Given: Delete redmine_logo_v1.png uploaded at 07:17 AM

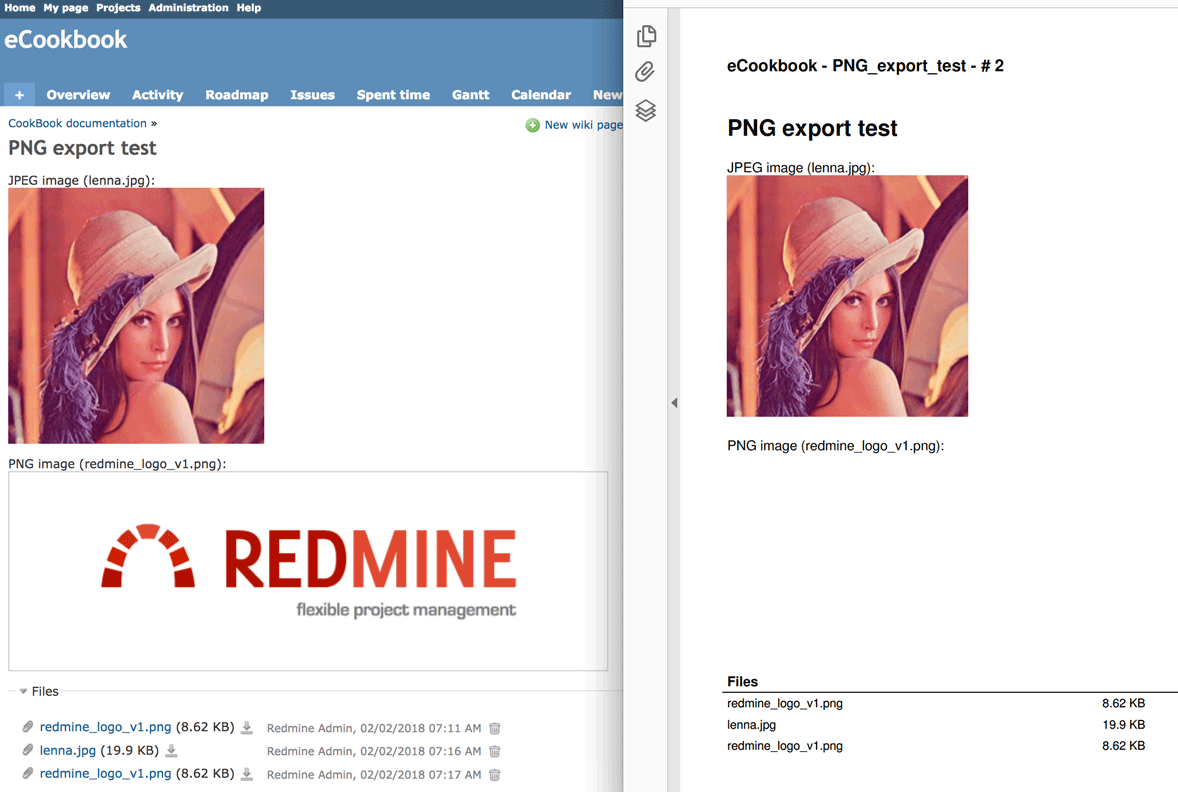Looking at the screenshot, I should tap(494, 775).
